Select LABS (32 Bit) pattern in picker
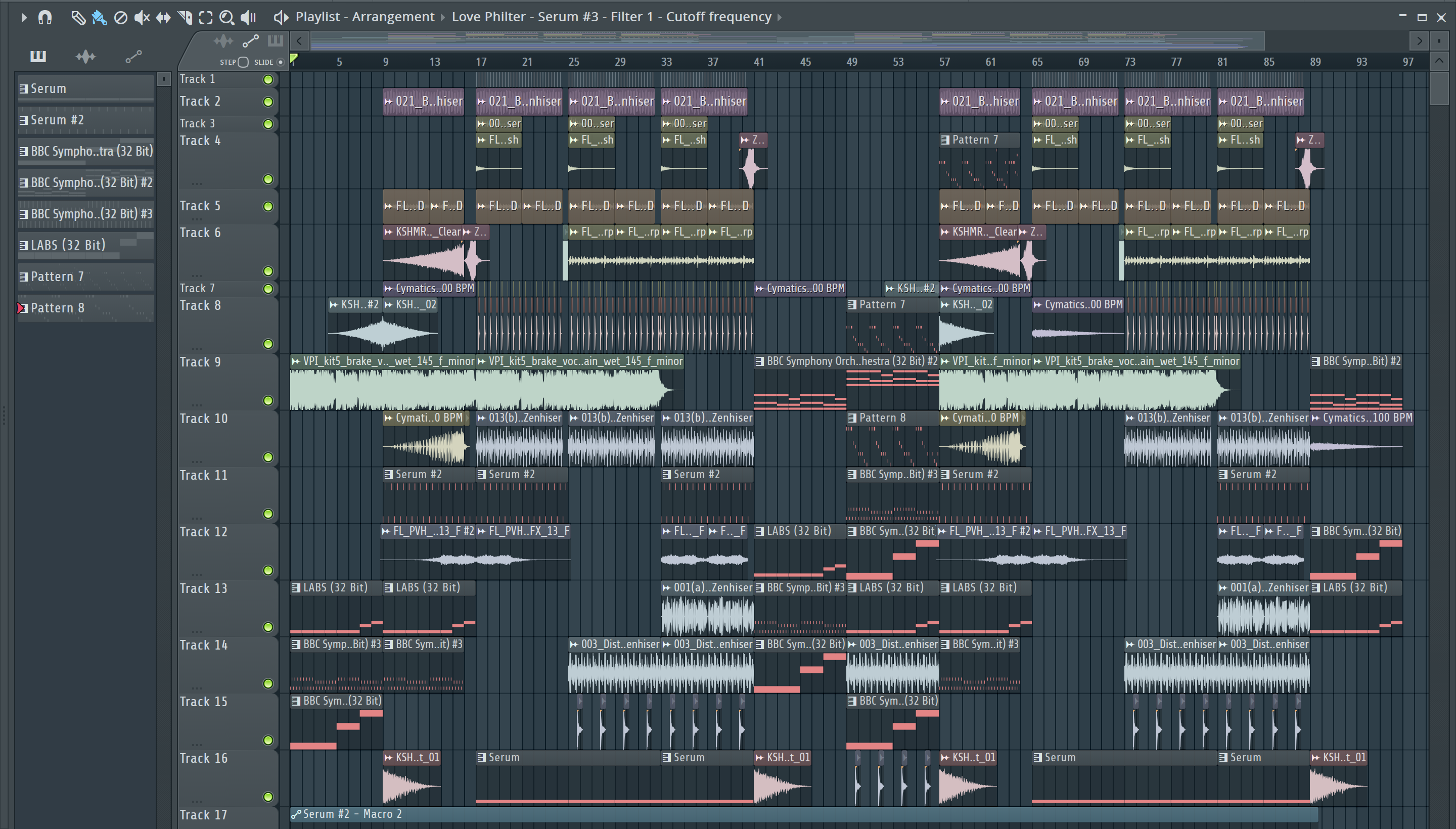This screenshot has width=1456, height=829. pyautogui.click(x=86, y=245)
